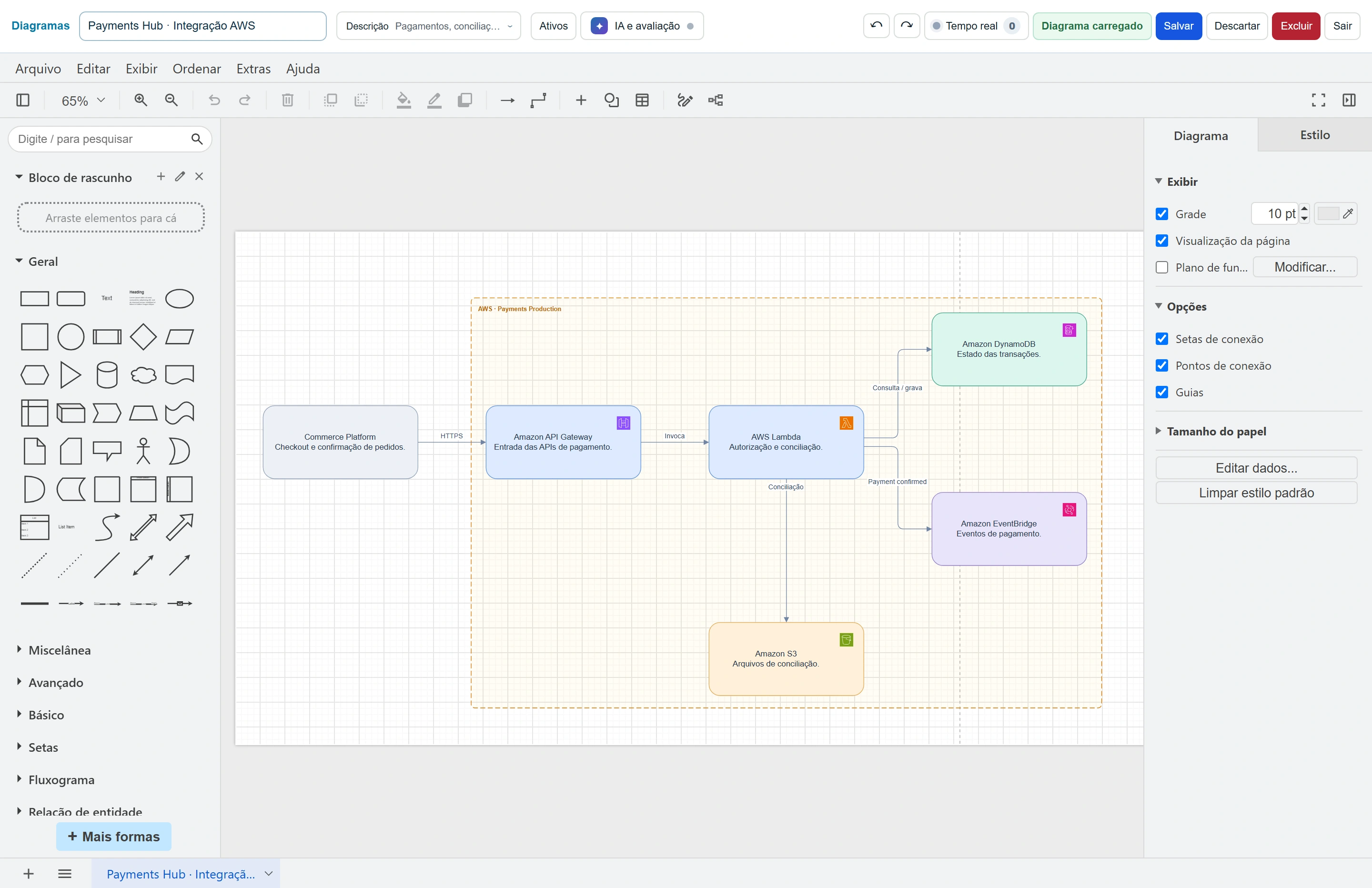Enter fullscreen mode icon
Screen dimensions: 1372x888
point(1318,101)
